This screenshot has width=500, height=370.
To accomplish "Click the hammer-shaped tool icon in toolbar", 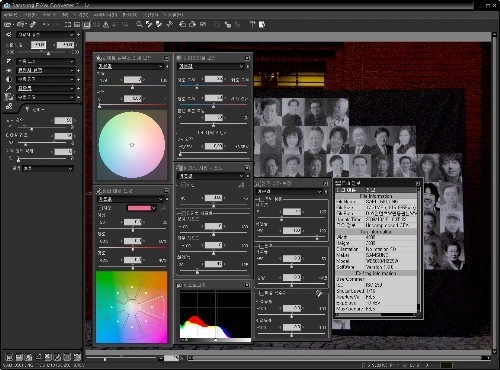I will click(x=252, y=24).
